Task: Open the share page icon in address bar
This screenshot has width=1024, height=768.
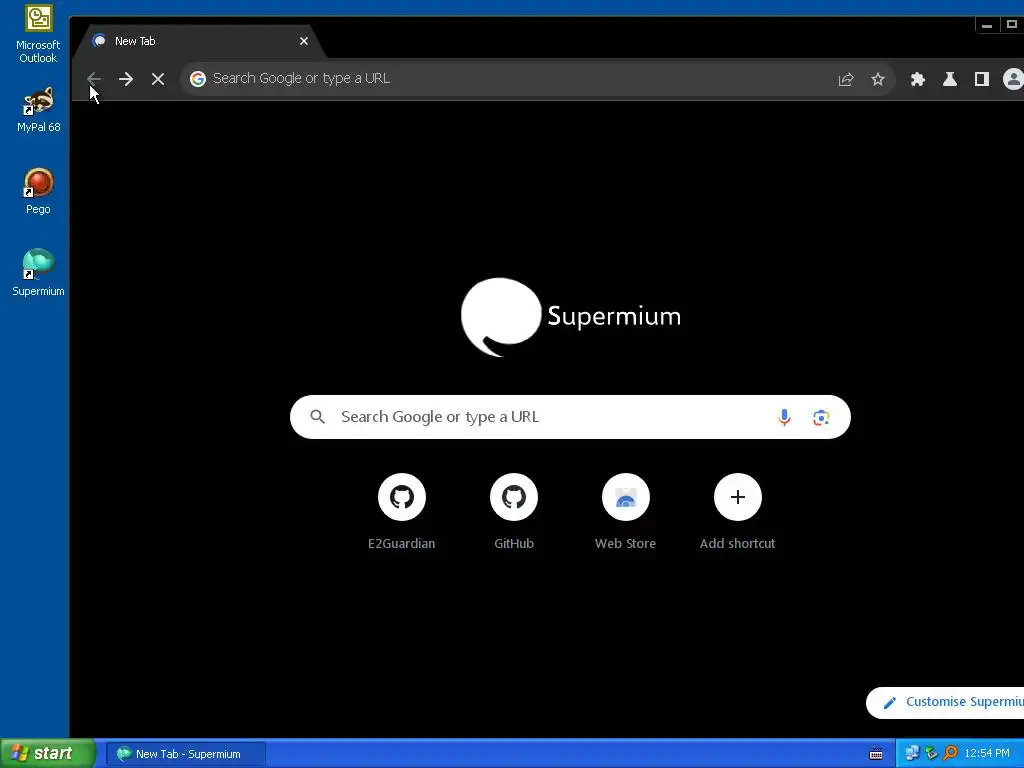Action: (x=846, y=79)
